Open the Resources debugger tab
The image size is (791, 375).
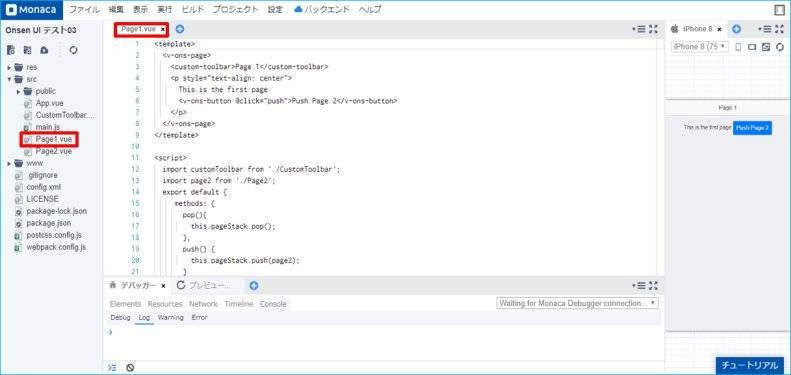click(x=165, y=304)
